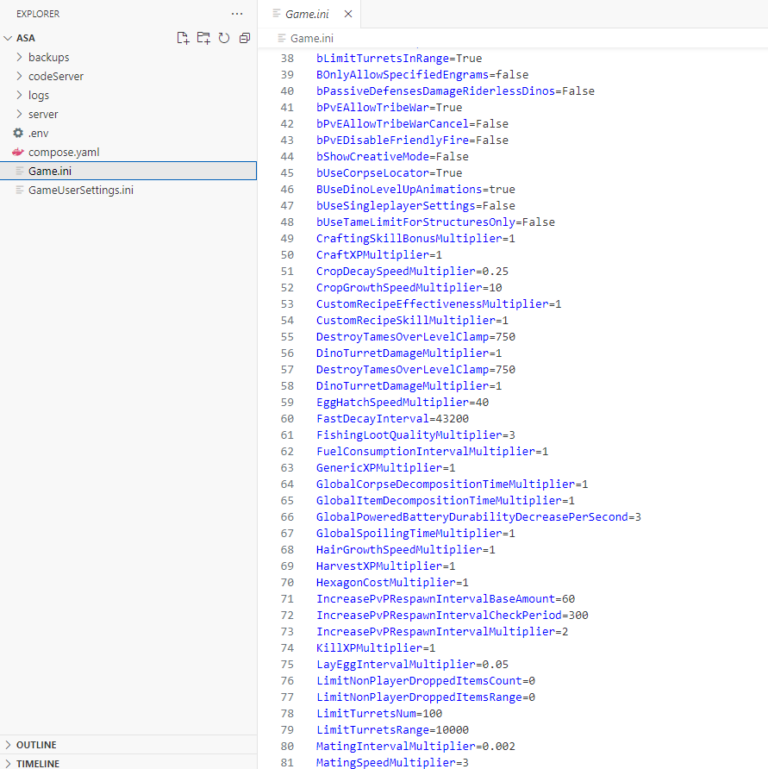Click the file icon beside GameUserSettings.ini
The image size is (768, 769).
click(18, 190)
